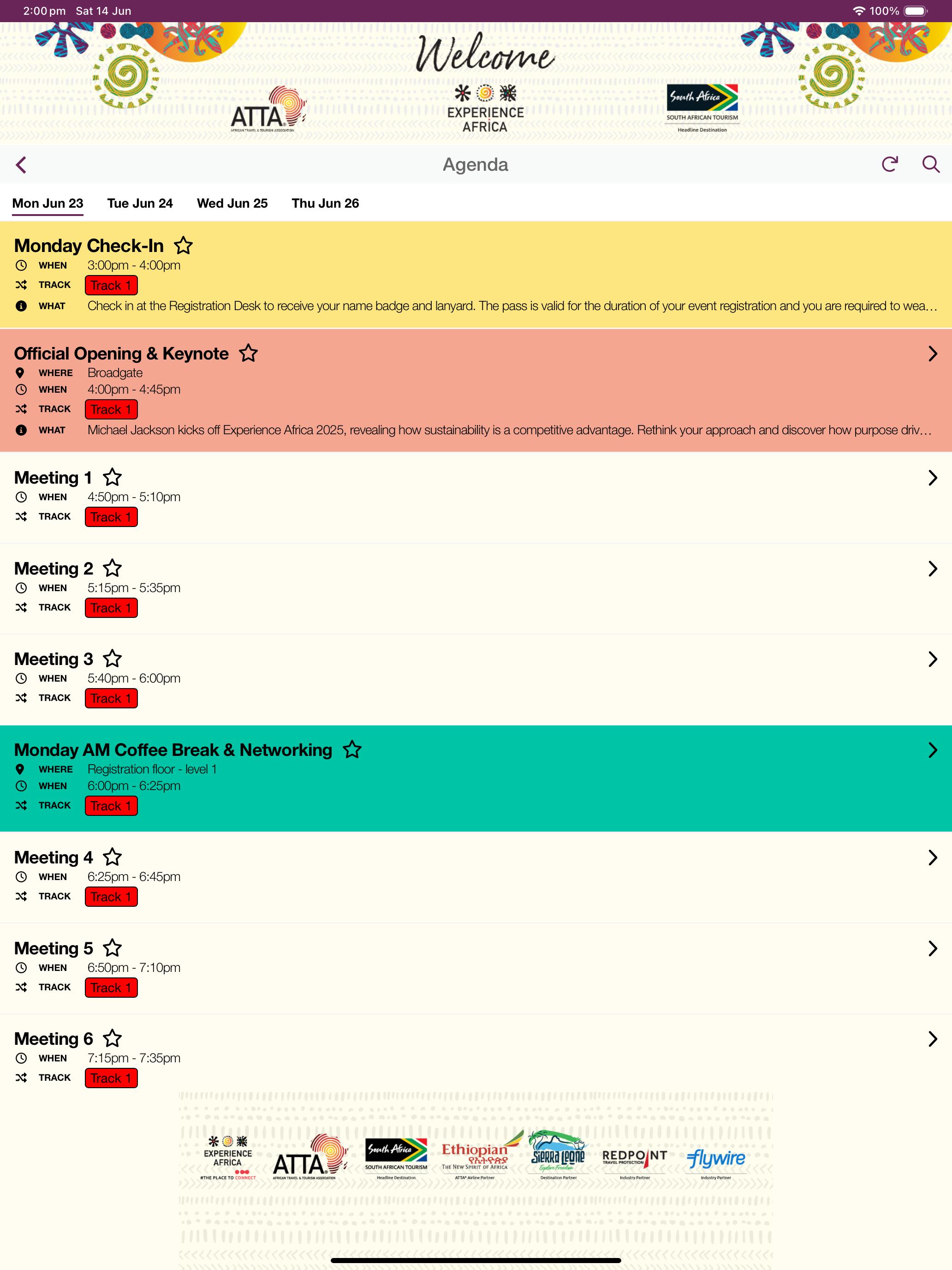Star the Monday AM Coffee Break session
952x1270 pixels.
[352, 749]
